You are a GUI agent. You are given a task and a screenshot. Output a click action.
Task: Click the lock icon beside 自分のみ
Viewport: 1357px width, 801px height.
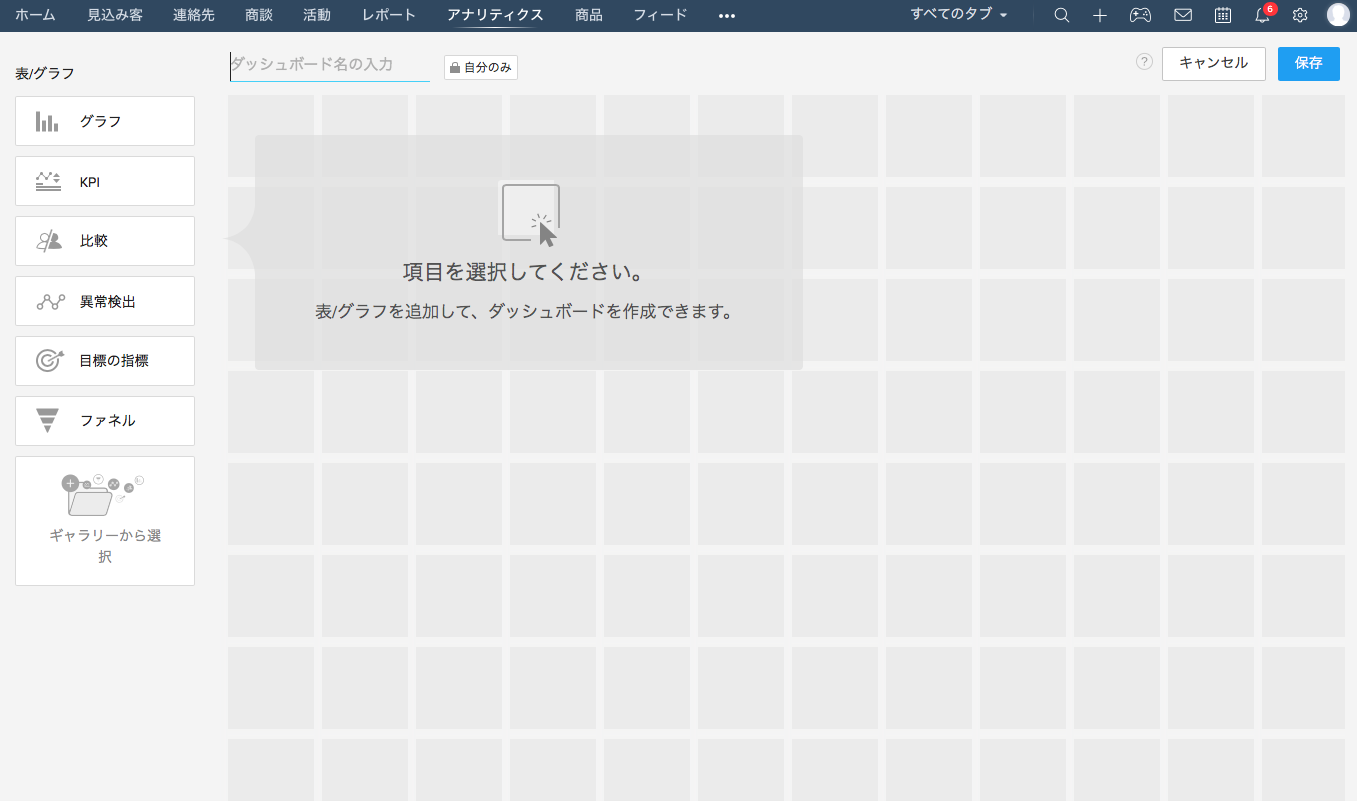[x=455, y=68]
